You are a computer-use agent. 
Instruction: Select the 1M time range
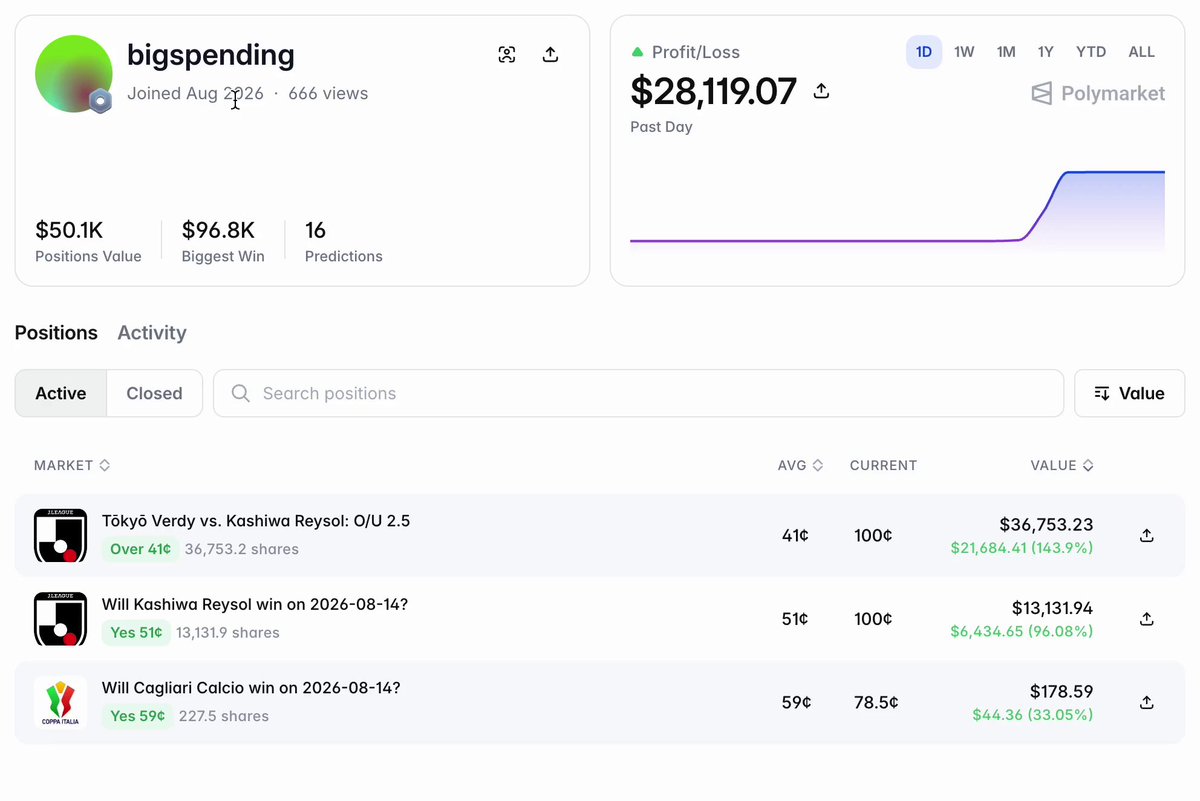[1006, 52]
